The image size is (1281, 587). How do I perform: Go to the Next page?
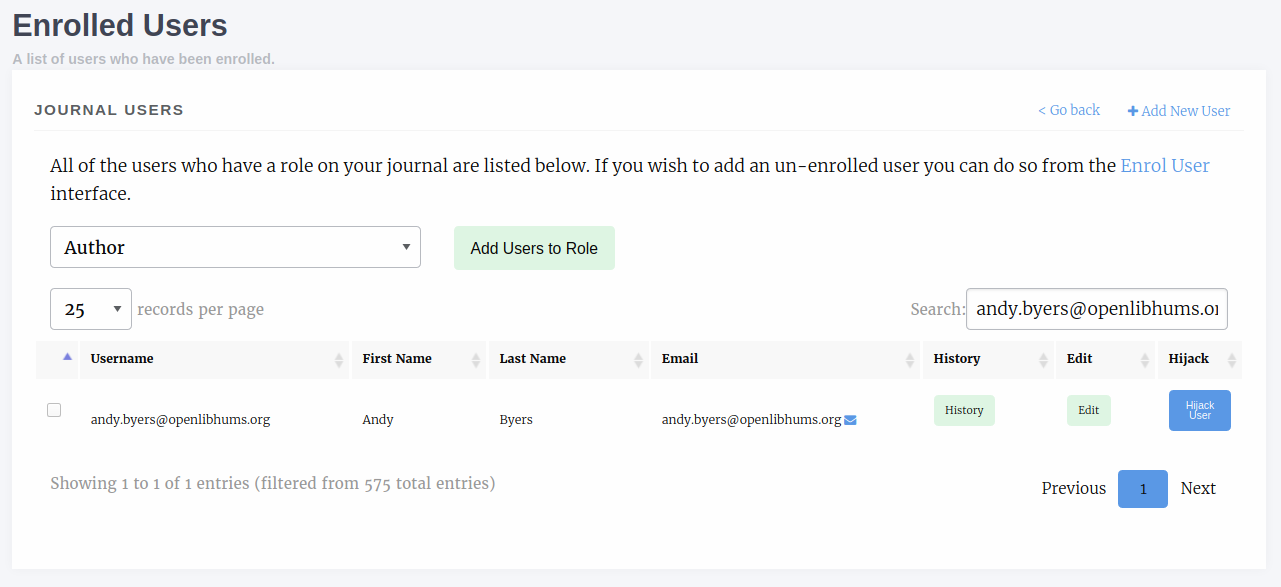click(1198, 488)
